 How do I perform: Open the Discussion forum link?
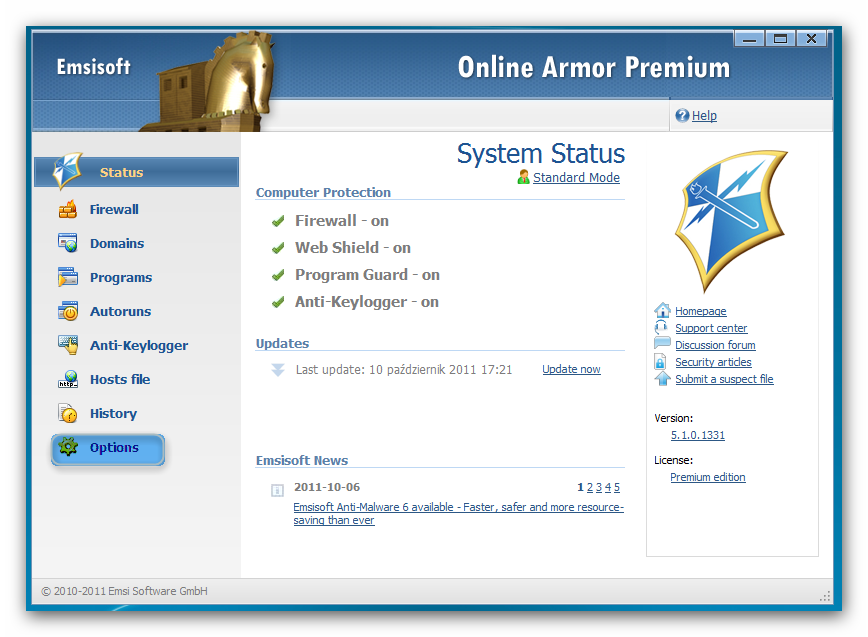coord(715,345)
